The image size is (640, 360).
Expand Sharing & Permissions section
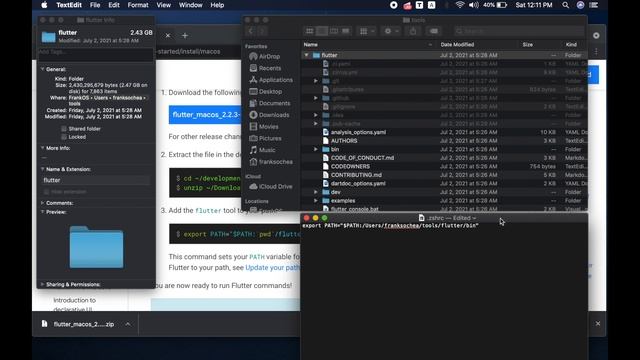point(42,284)
